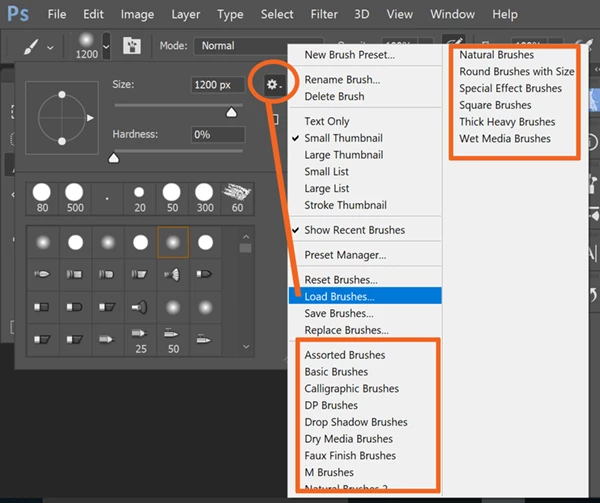
Task: Open the View menu
Action: point(399,15)
